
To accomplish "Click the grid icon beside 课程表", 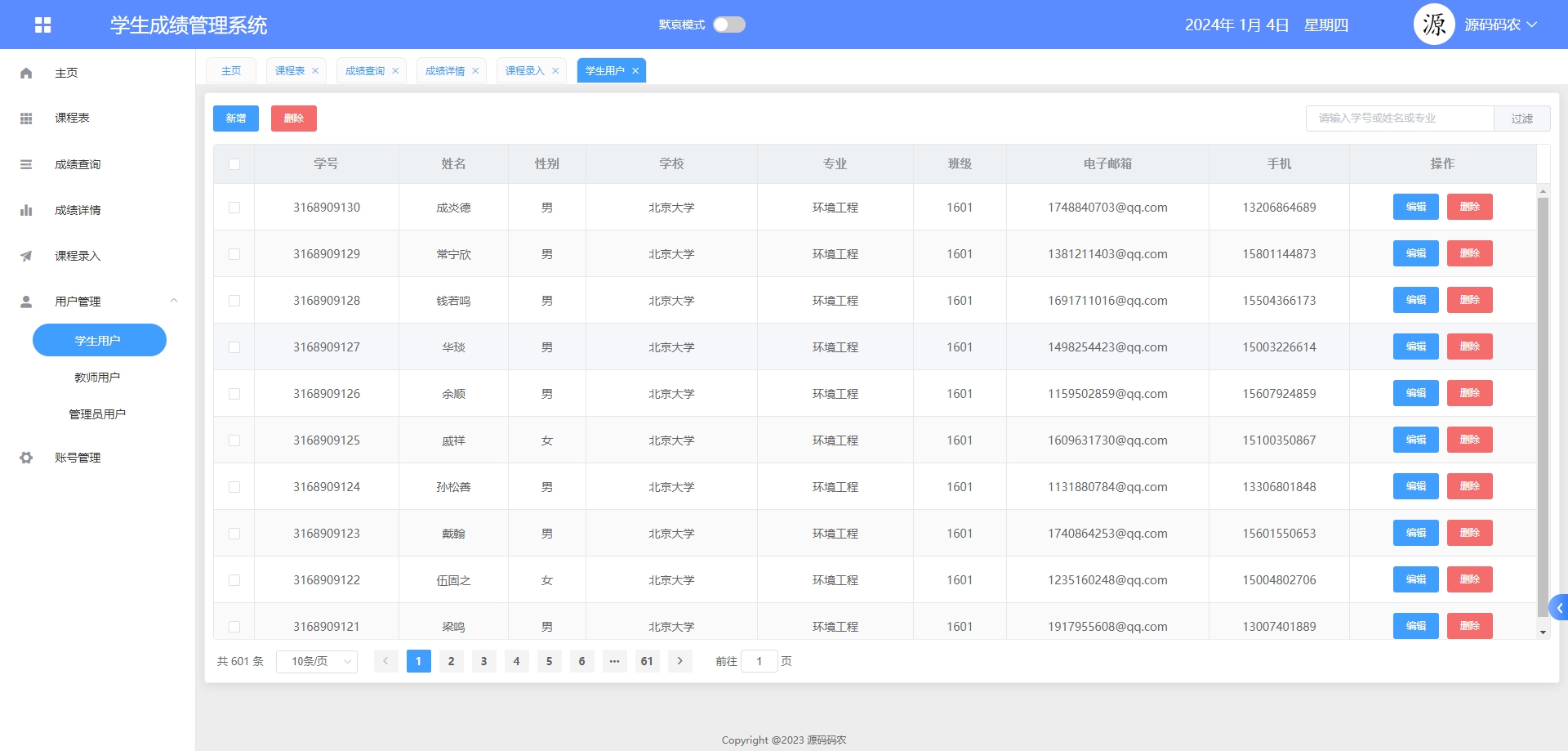I will (26, 118).
